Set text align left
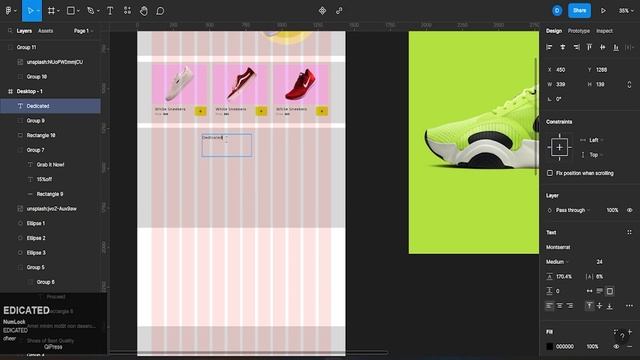 (549, 306)
